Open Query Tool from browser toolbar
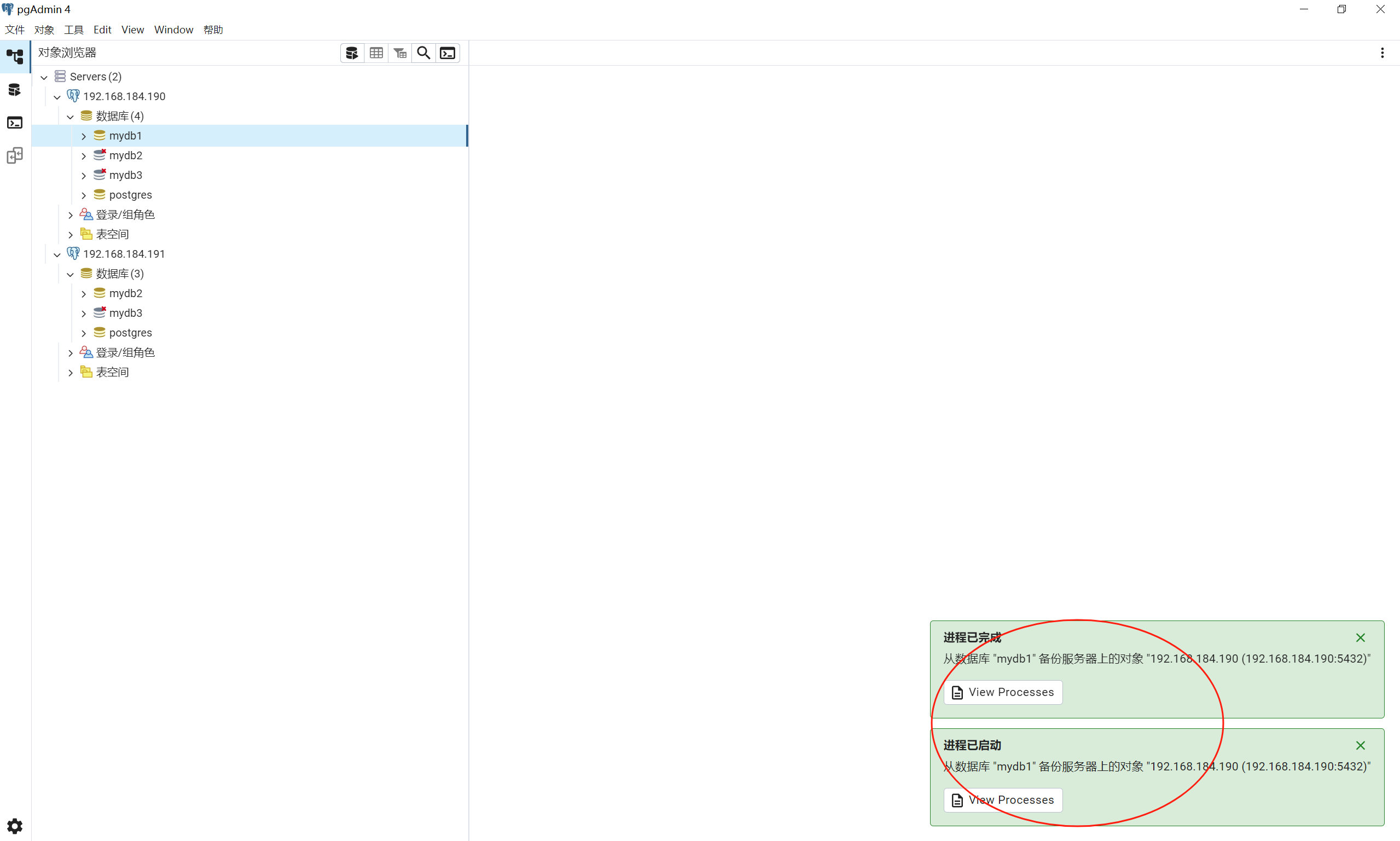The width and height of the screenshot is (1400, 841). coord(352,53)
